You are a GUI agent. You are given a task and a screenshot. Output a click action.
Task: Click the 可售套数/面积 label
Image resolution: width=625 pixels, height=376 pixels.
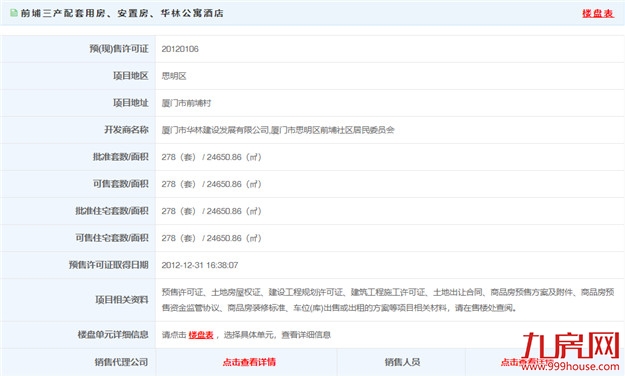click(x=121, y=184)
